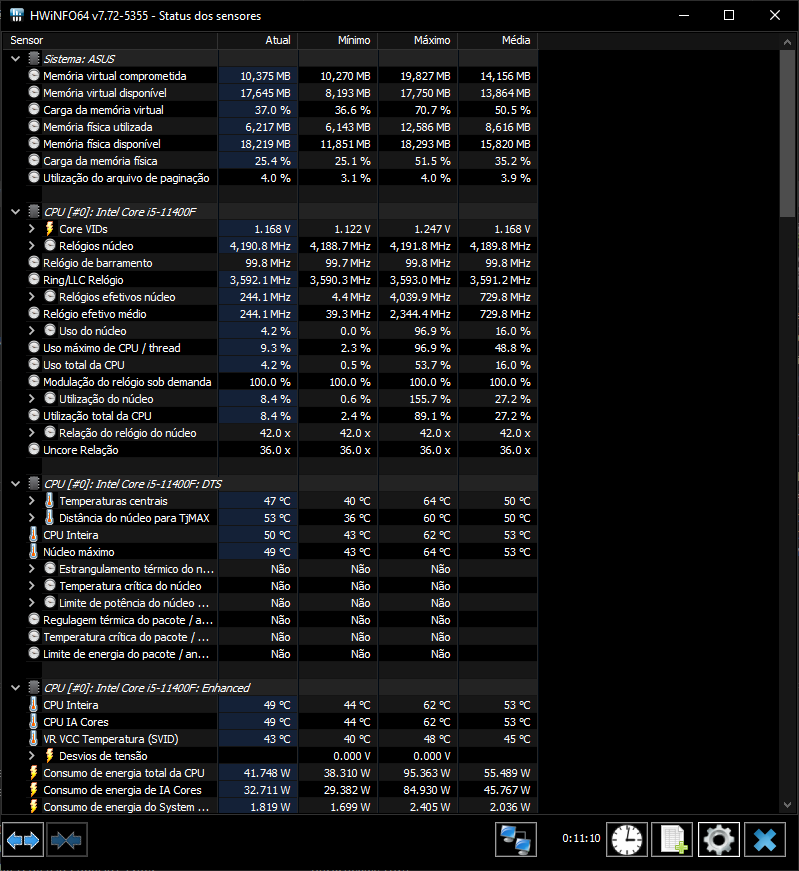Click the HWiNFO64 app icon in title bar
Screen dimensions: 799x871
17,15
